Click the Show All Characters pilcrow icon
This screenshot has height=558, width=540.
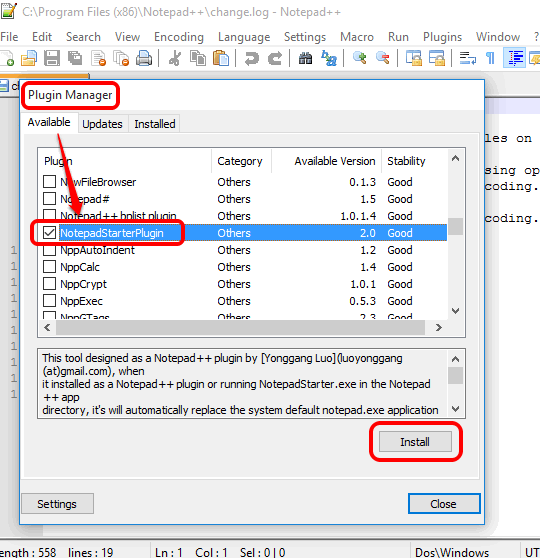tap(491, 58)
